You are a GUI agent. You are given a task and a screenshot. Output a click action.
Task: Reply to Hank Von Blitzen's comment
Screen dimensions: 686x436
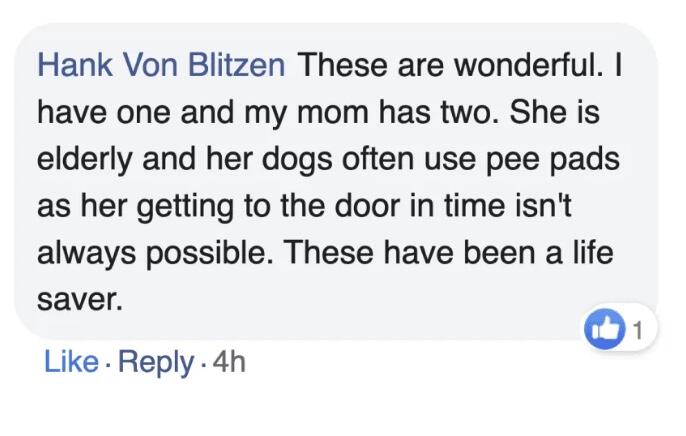pos(156,362)
